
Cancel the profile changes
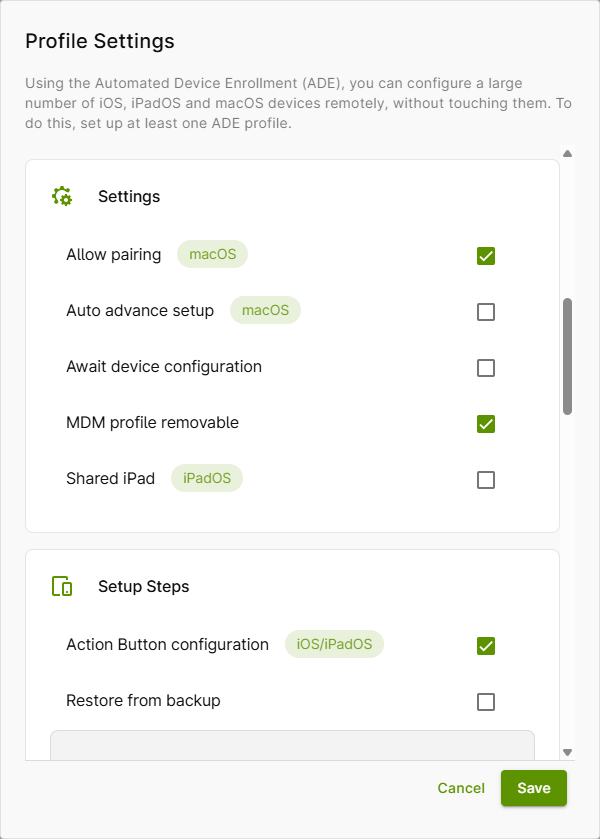(461, 788)
